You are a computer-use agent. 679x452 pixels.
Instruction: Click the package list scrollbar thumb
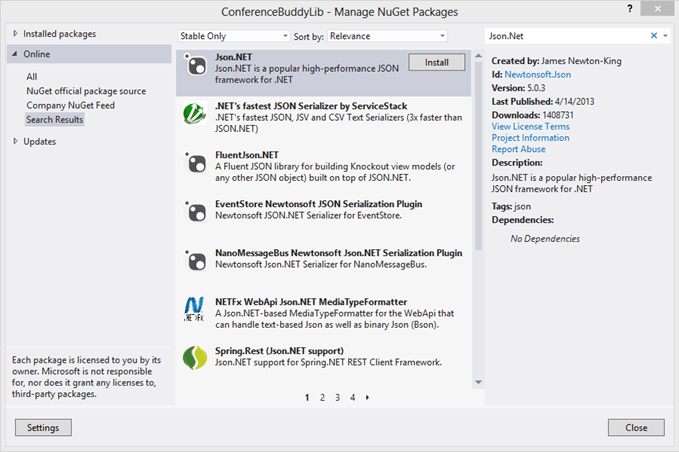pos(478,155)
